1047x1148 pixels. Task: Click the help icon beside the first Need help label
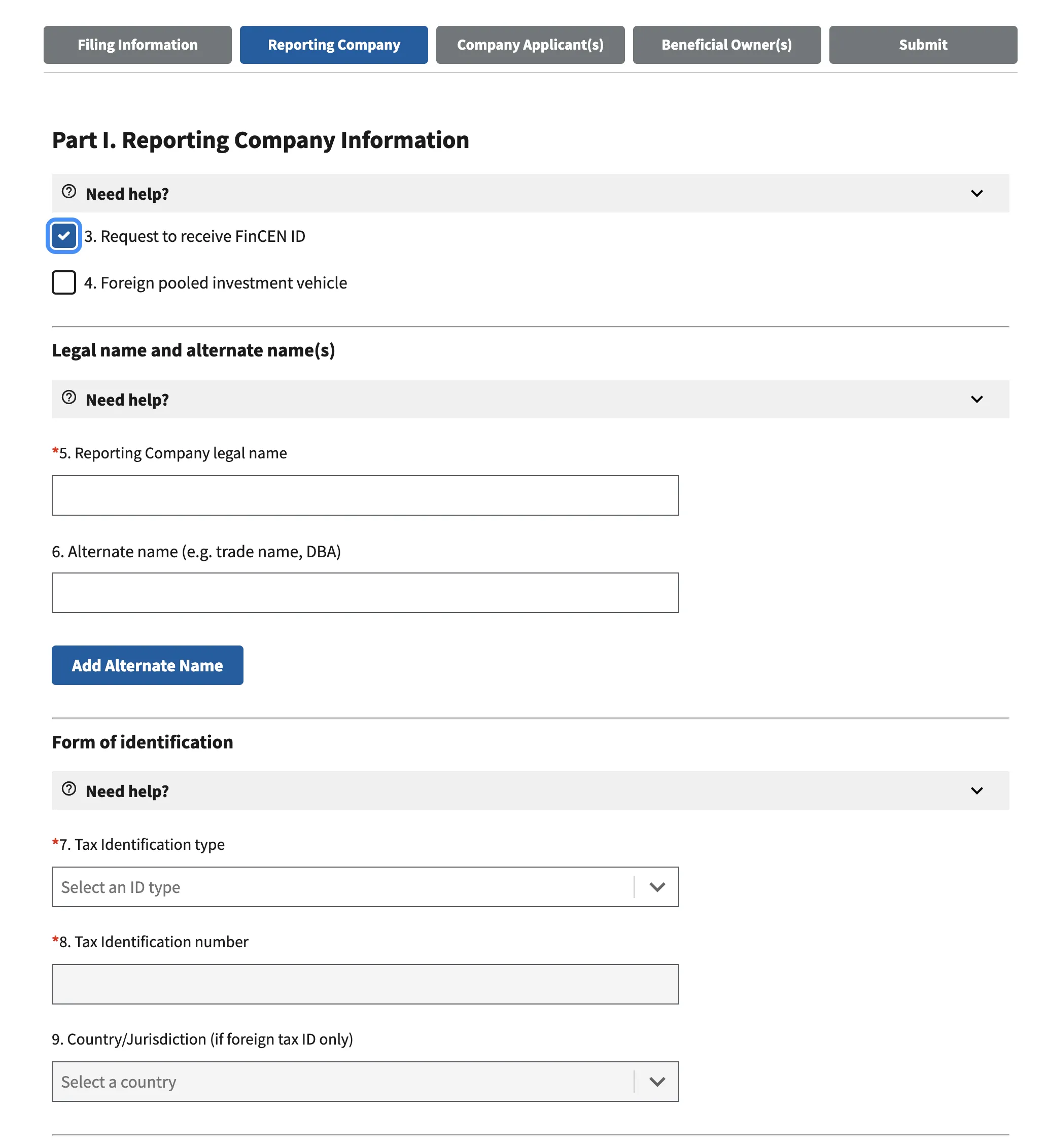(69, 192)
